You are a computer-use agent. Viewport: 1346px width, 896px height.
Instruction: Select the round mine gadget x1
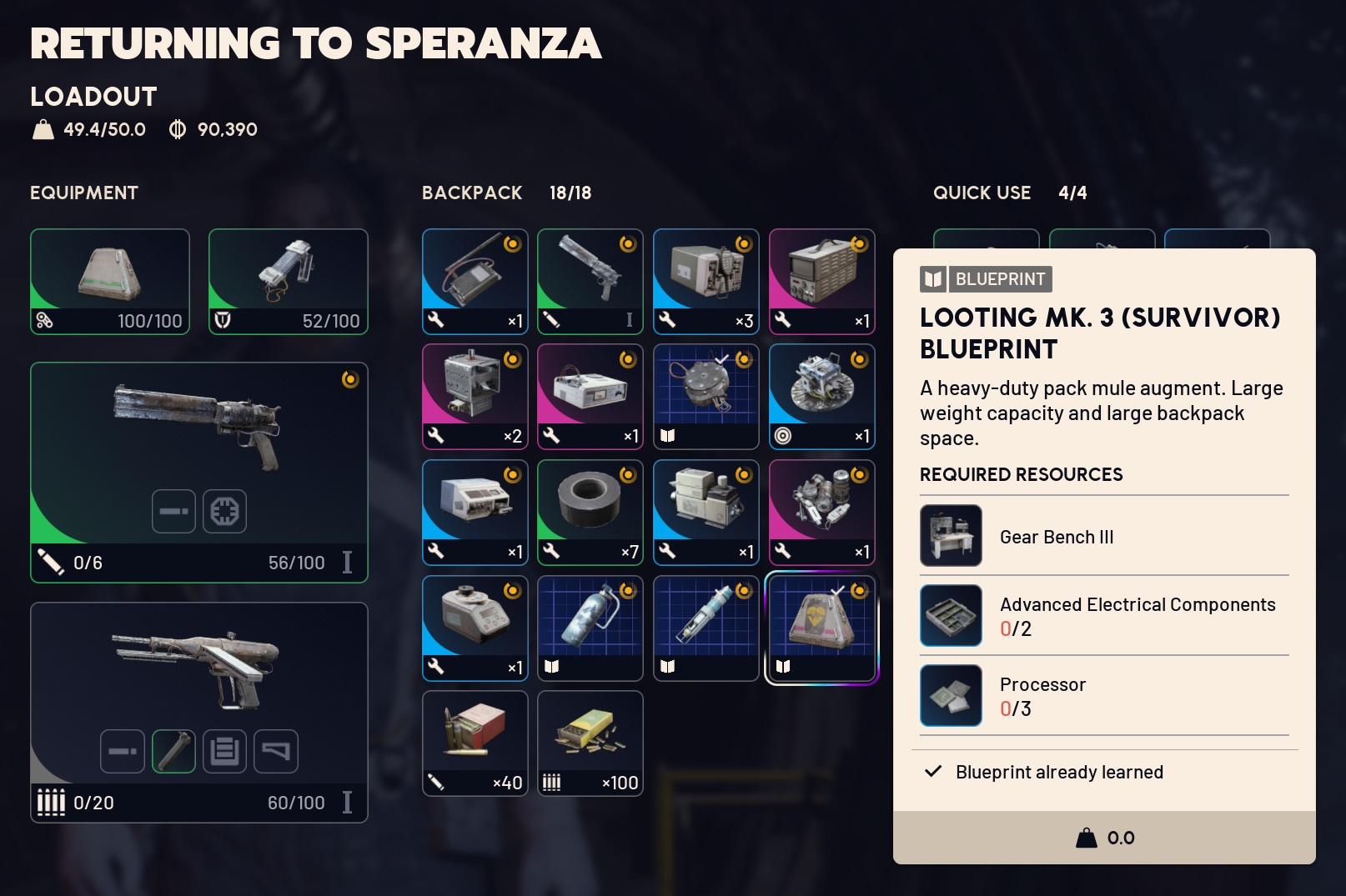coord(822,397)
